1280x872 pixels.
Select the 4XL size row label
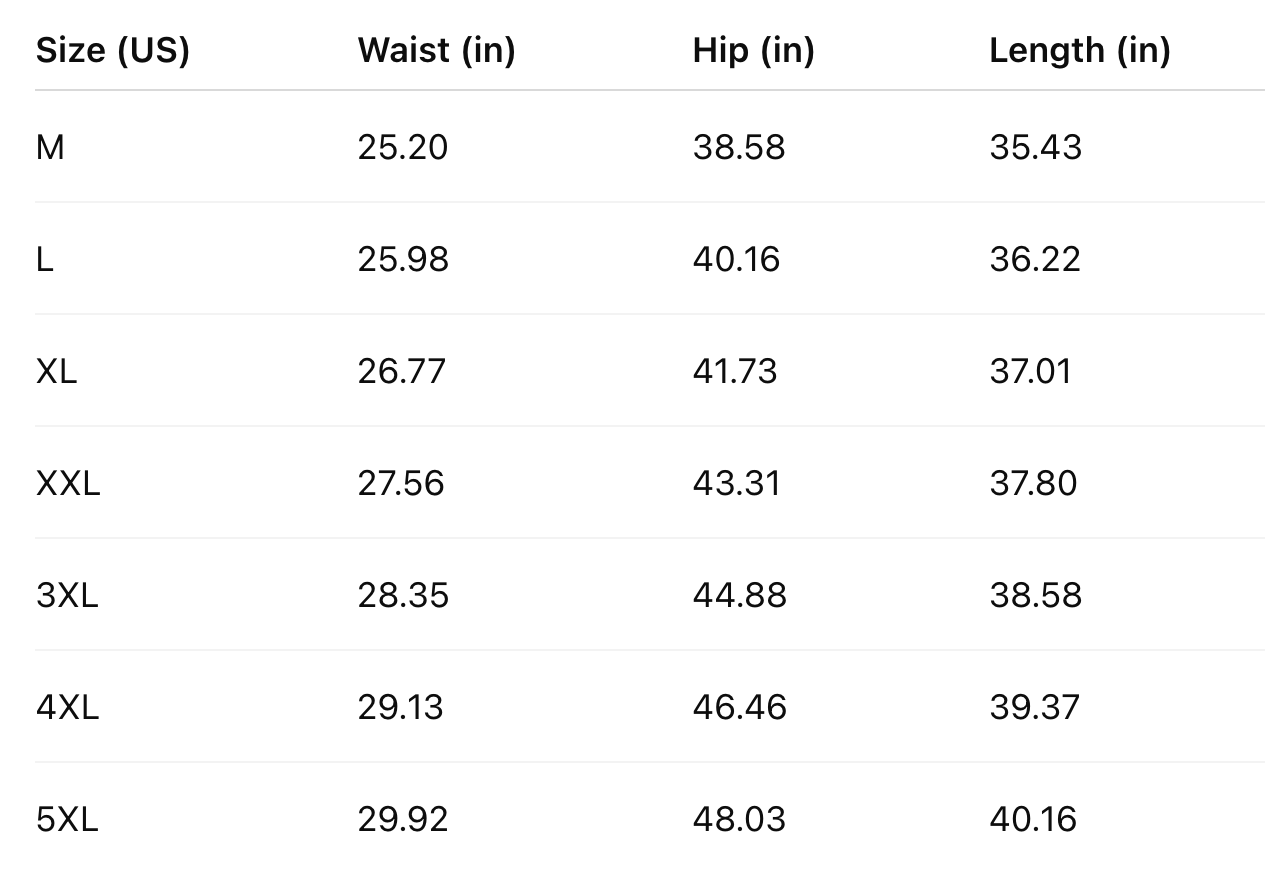pos(67,708)
